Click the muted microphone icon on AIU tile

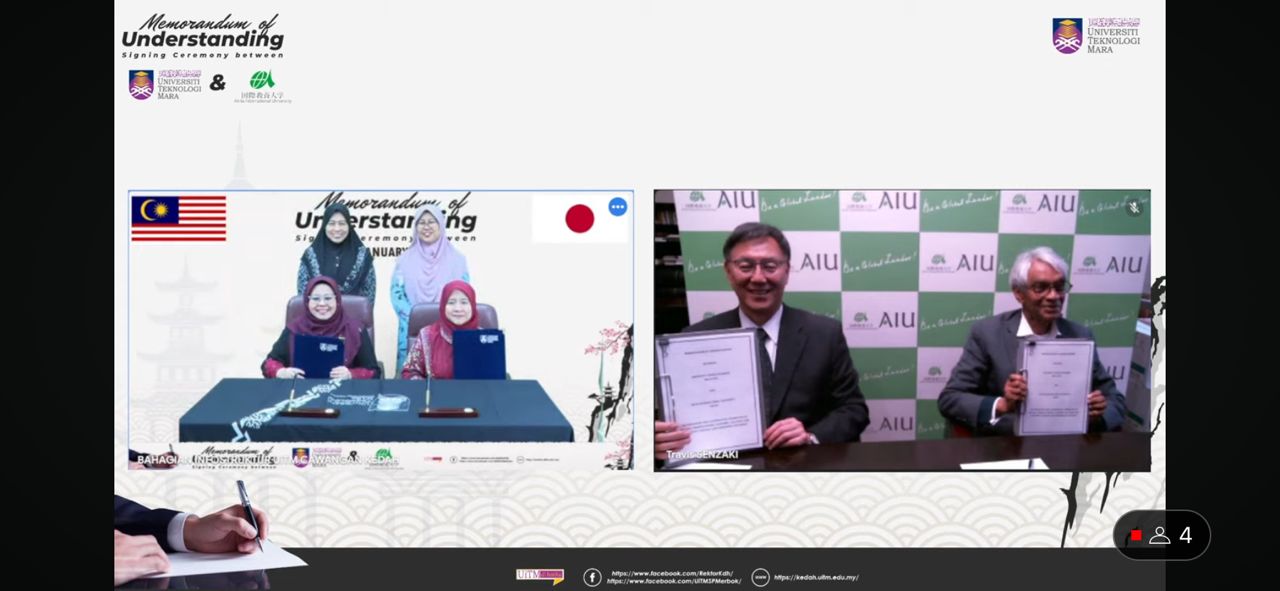coord(1133,208)
